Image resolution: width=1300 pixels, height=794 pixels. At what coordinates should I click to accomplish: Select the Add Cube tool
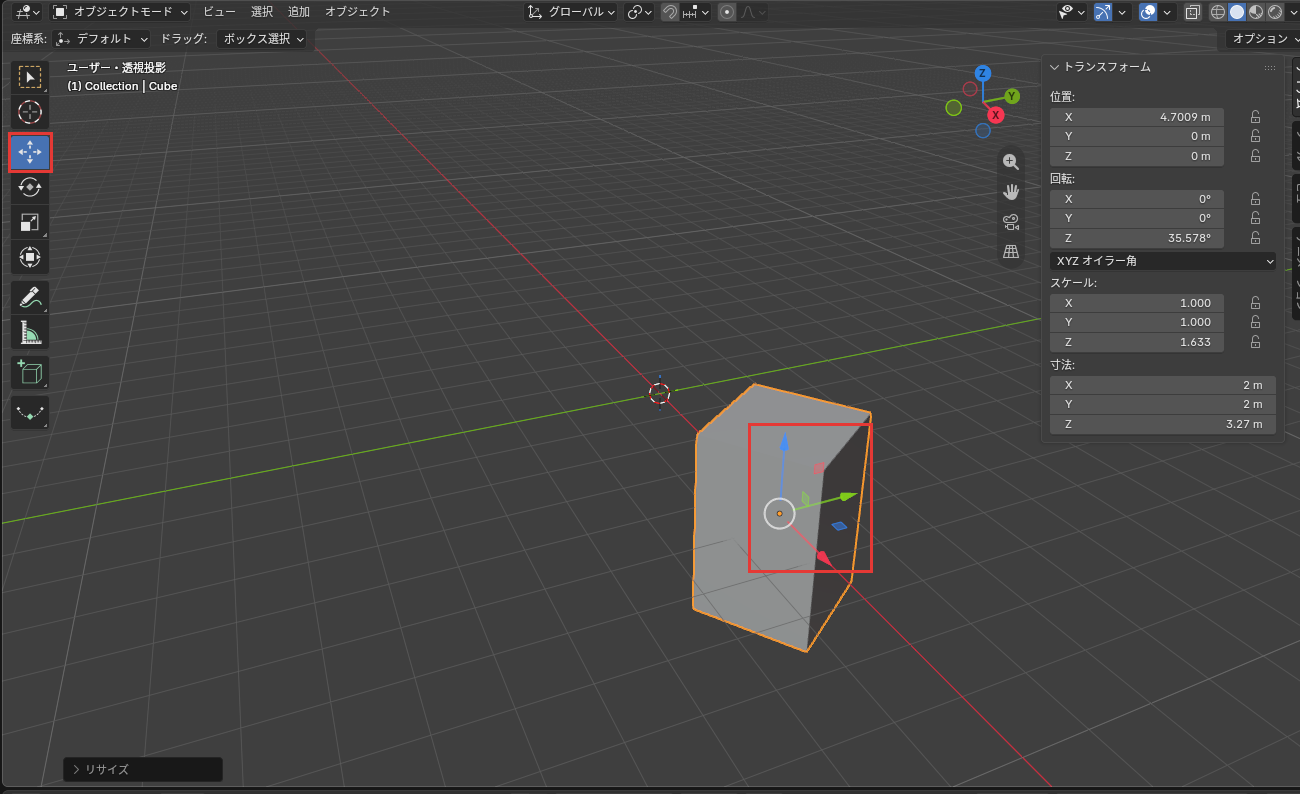[x=30, y=372]
